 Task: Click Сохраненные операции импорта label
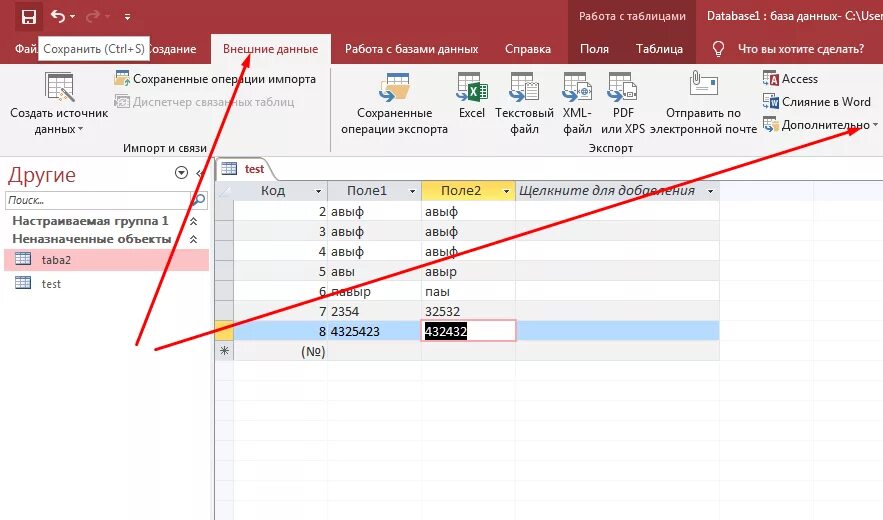[x=224, y=79]
